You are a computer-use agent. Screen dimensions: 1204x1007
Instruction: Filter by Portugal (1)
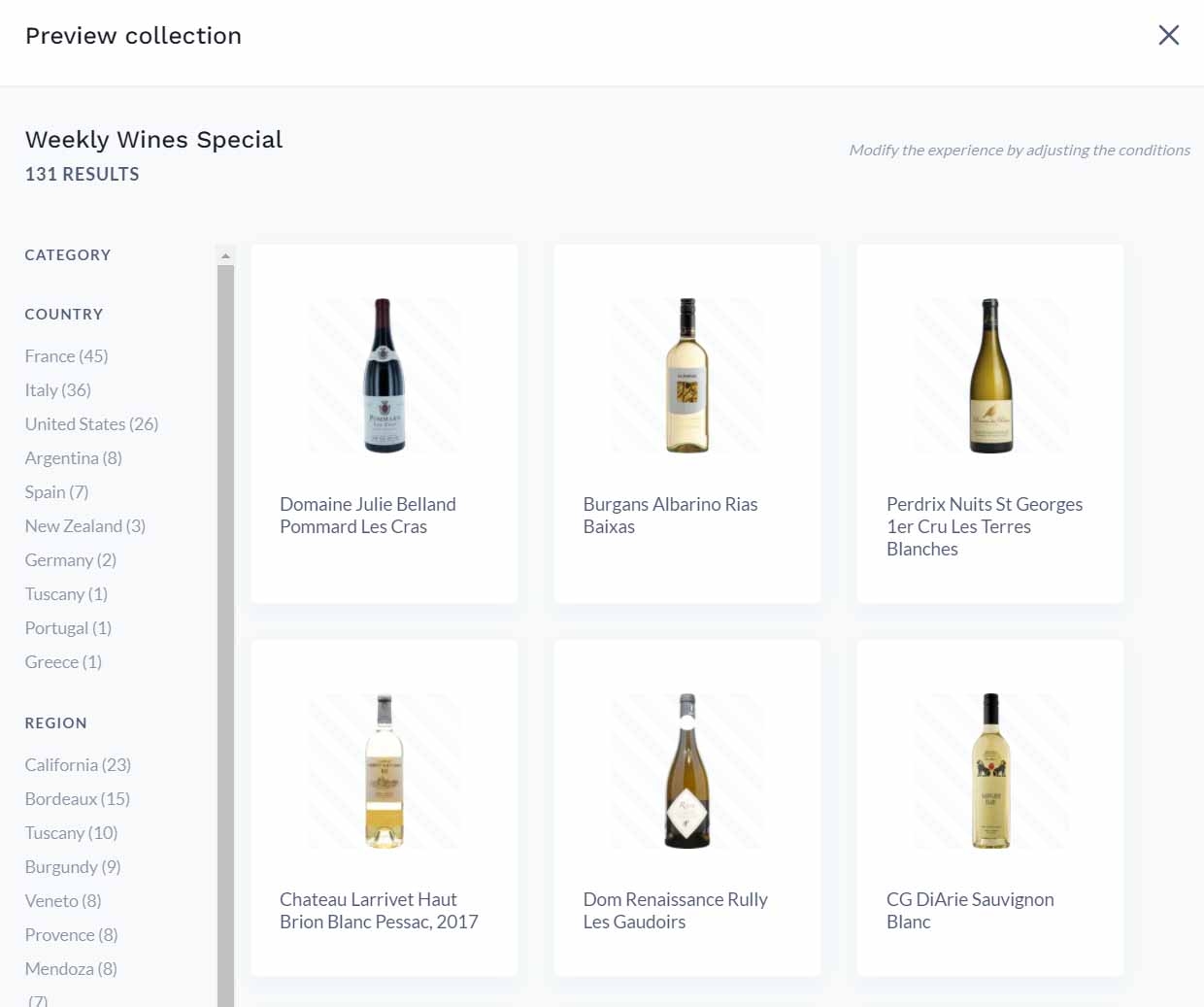coord(69,628)
